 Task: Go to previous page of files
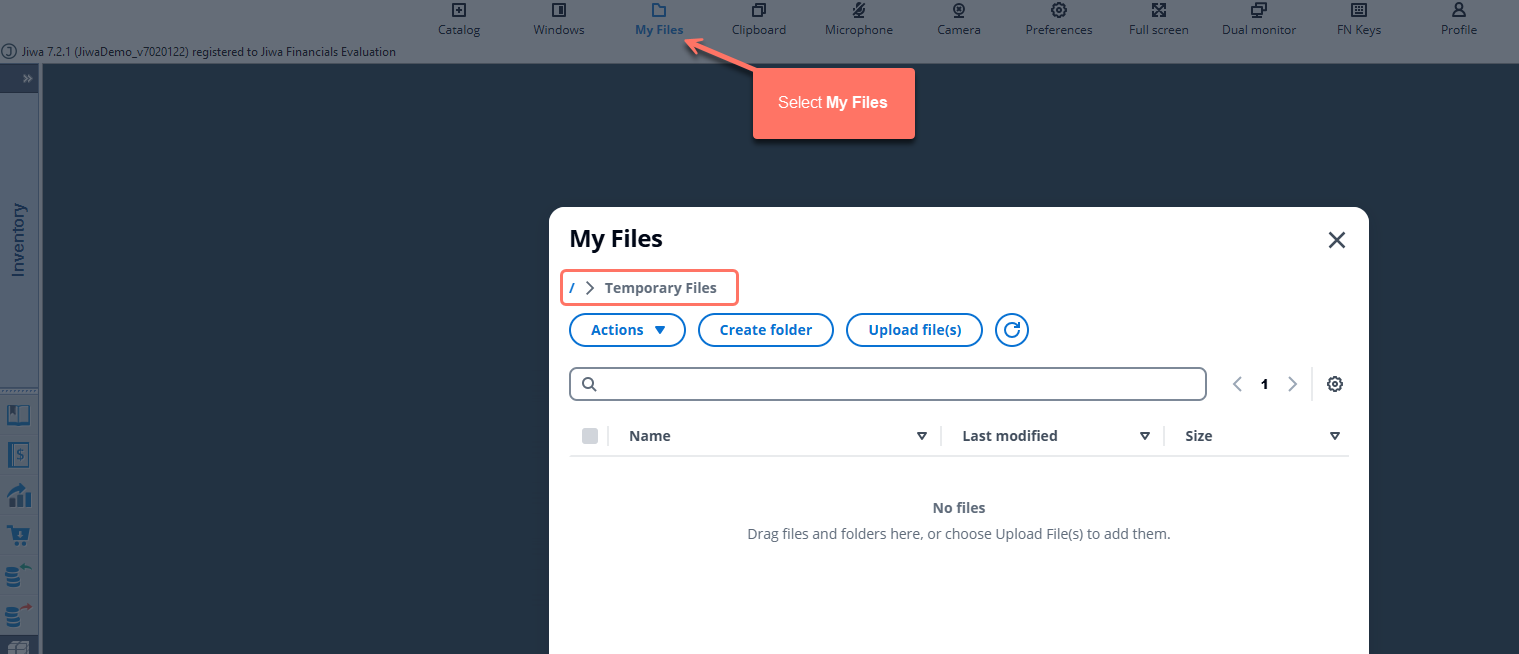click(x=1238, y=384)
